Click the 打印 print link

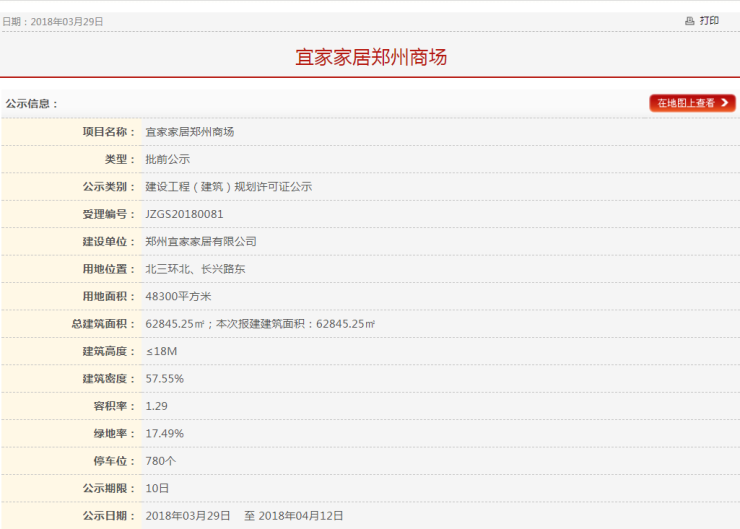(x=709, y=21)
